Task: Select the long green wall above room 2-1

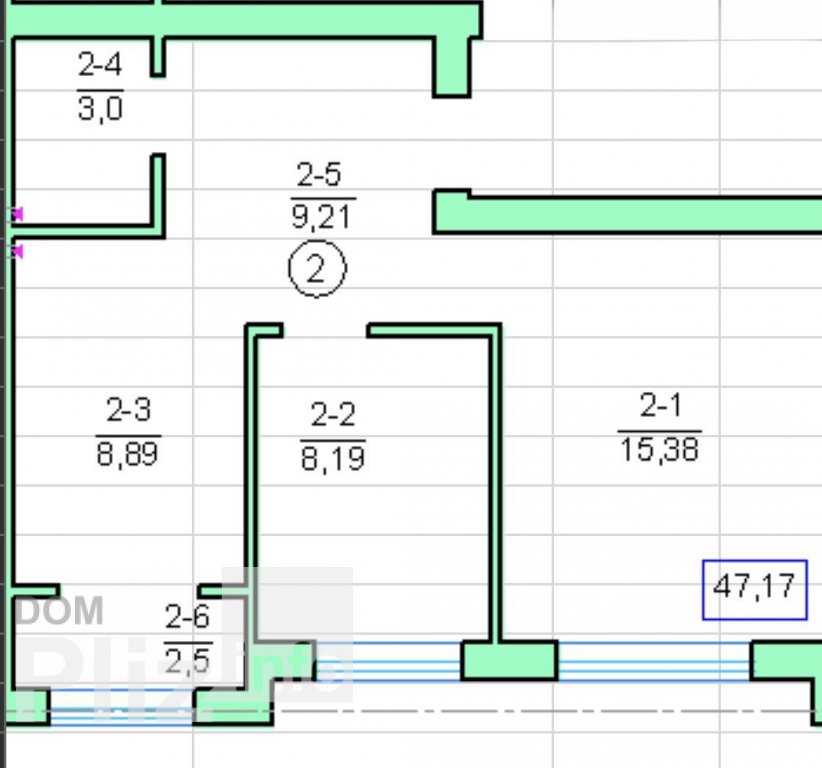Action: click(x=640, y=213)
